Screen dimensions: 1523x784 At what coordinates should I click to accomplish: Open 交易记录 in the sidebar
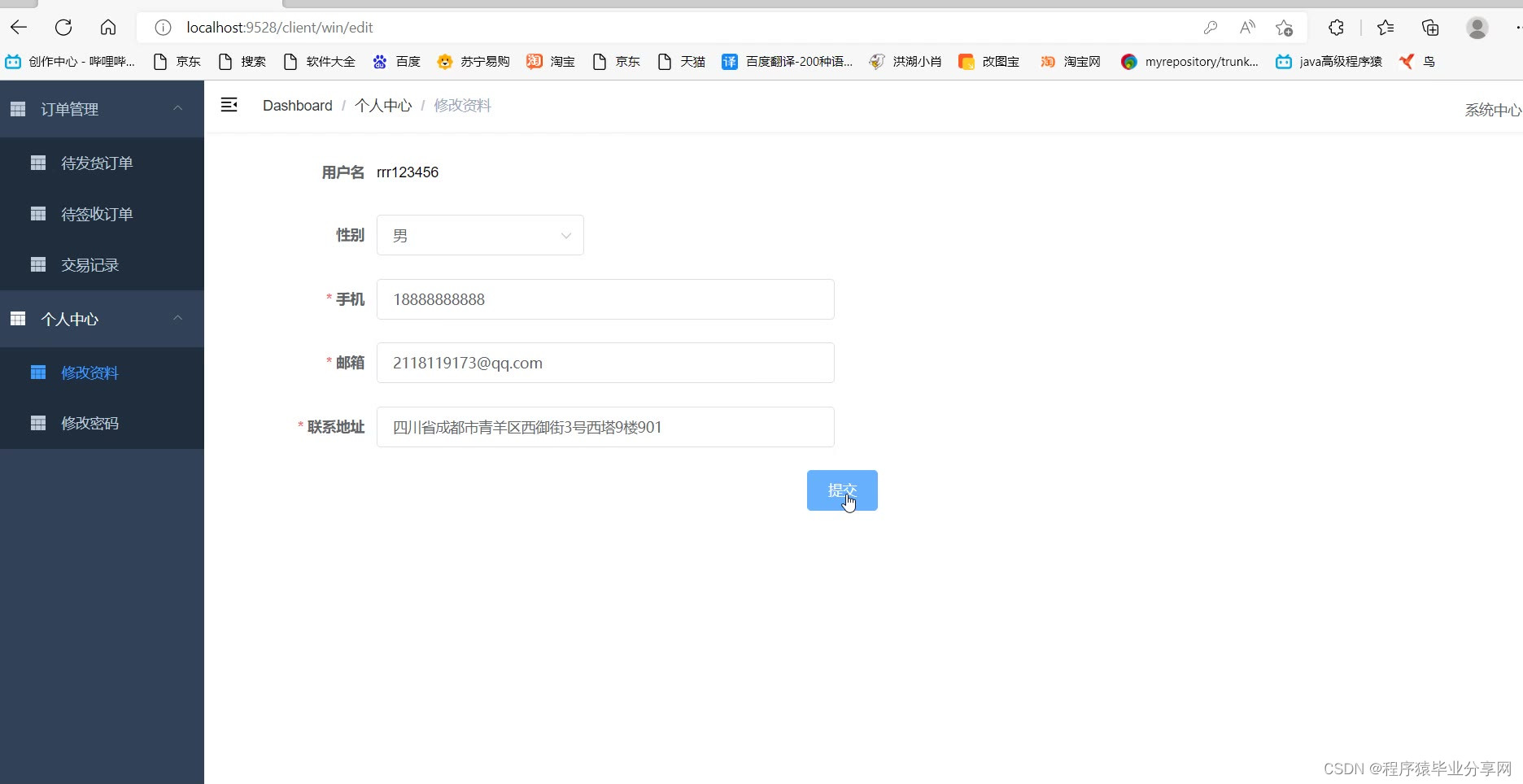point(102,265)
